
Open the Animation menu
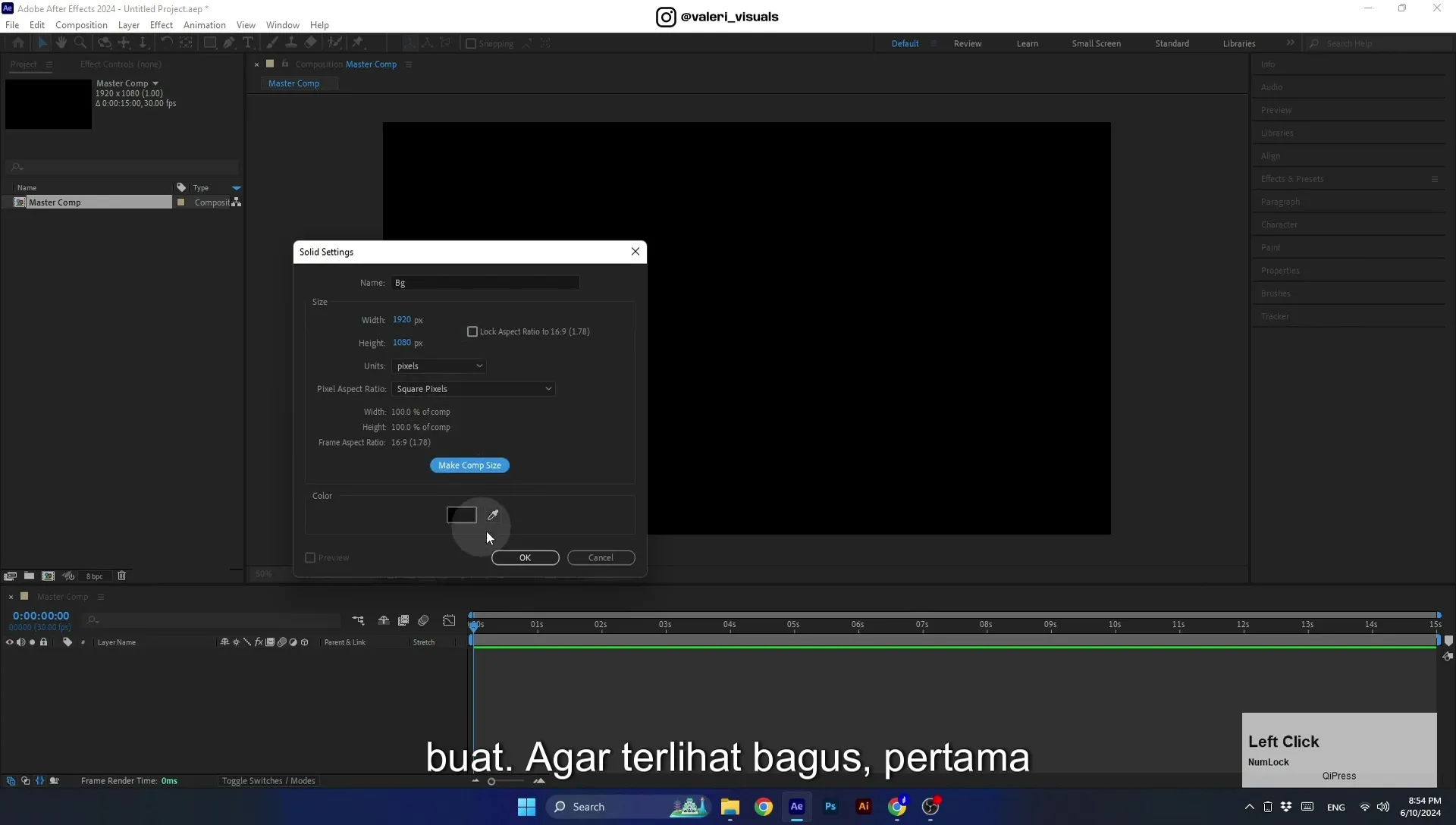[x=205, y=25]
